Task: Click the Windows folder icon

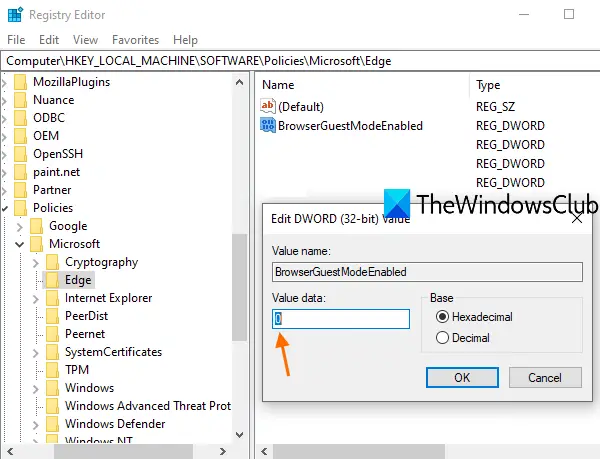Action: tap(52, 387)
